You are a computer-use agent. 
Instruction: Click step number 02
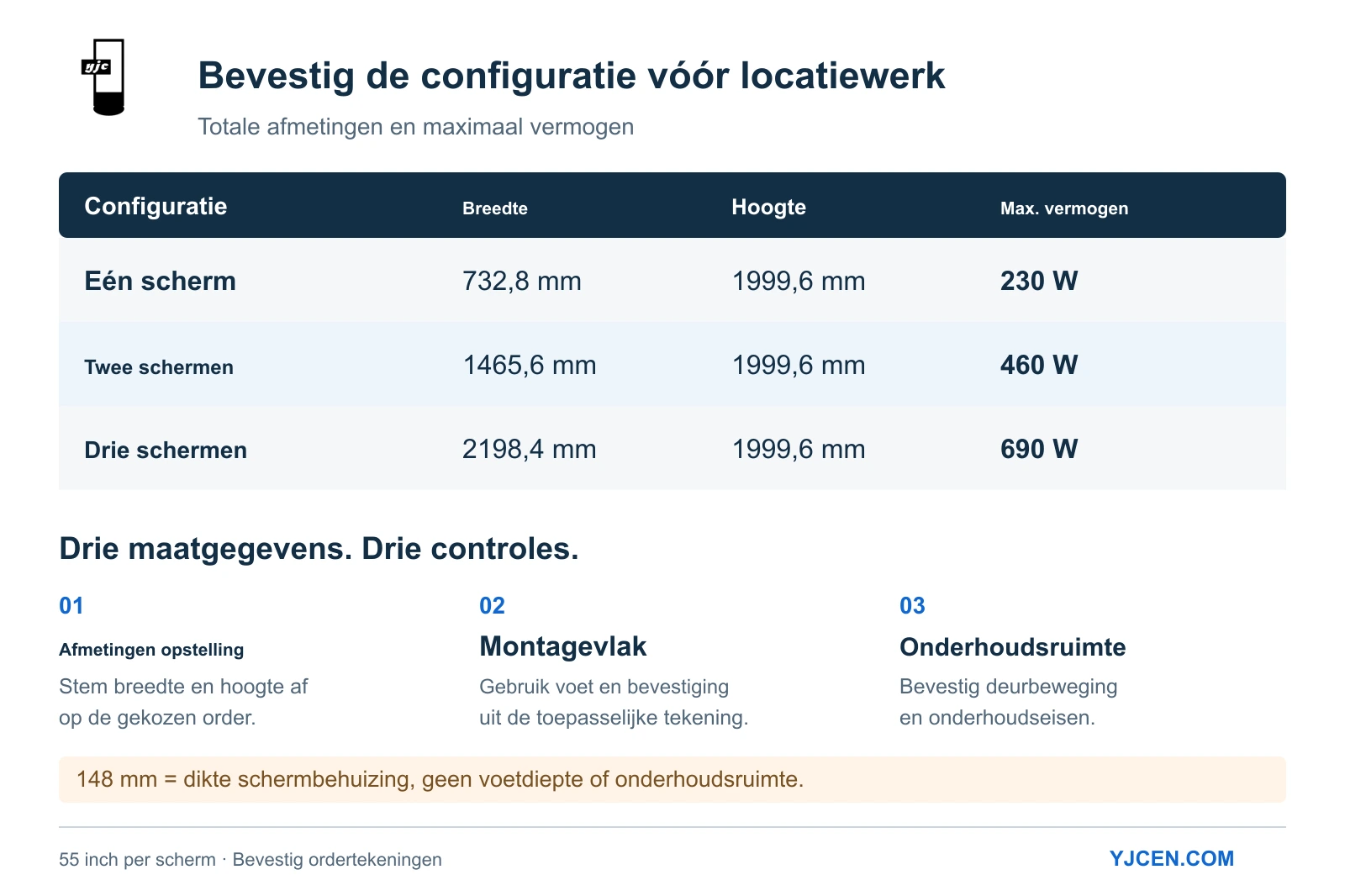(x=493, y=606)
